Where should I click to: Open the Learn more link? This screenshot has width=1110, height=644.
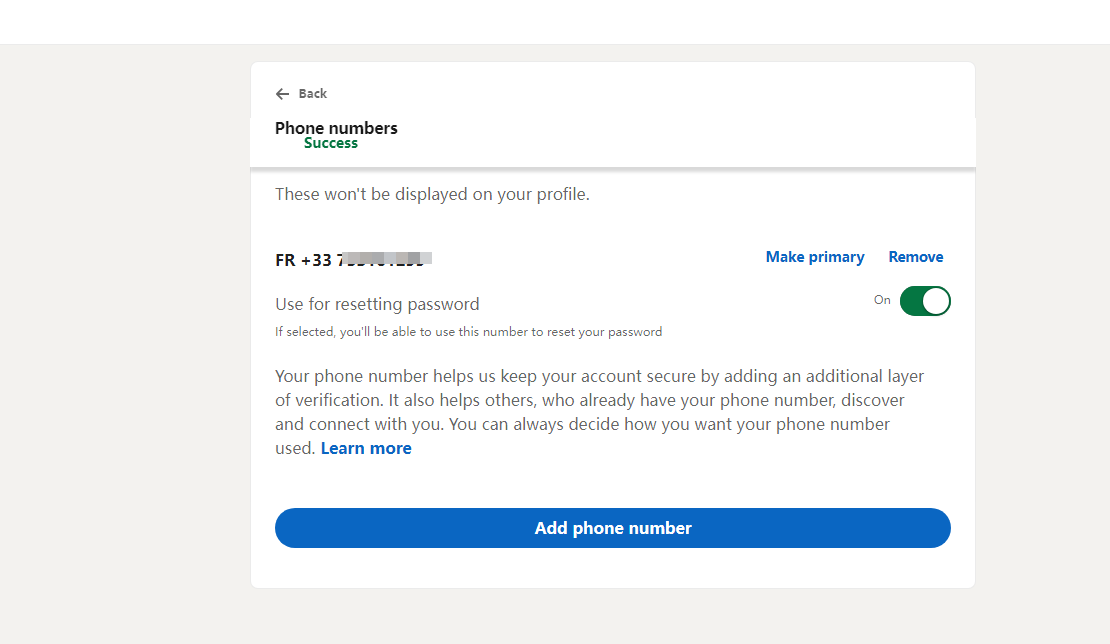[x=366, y=447]
